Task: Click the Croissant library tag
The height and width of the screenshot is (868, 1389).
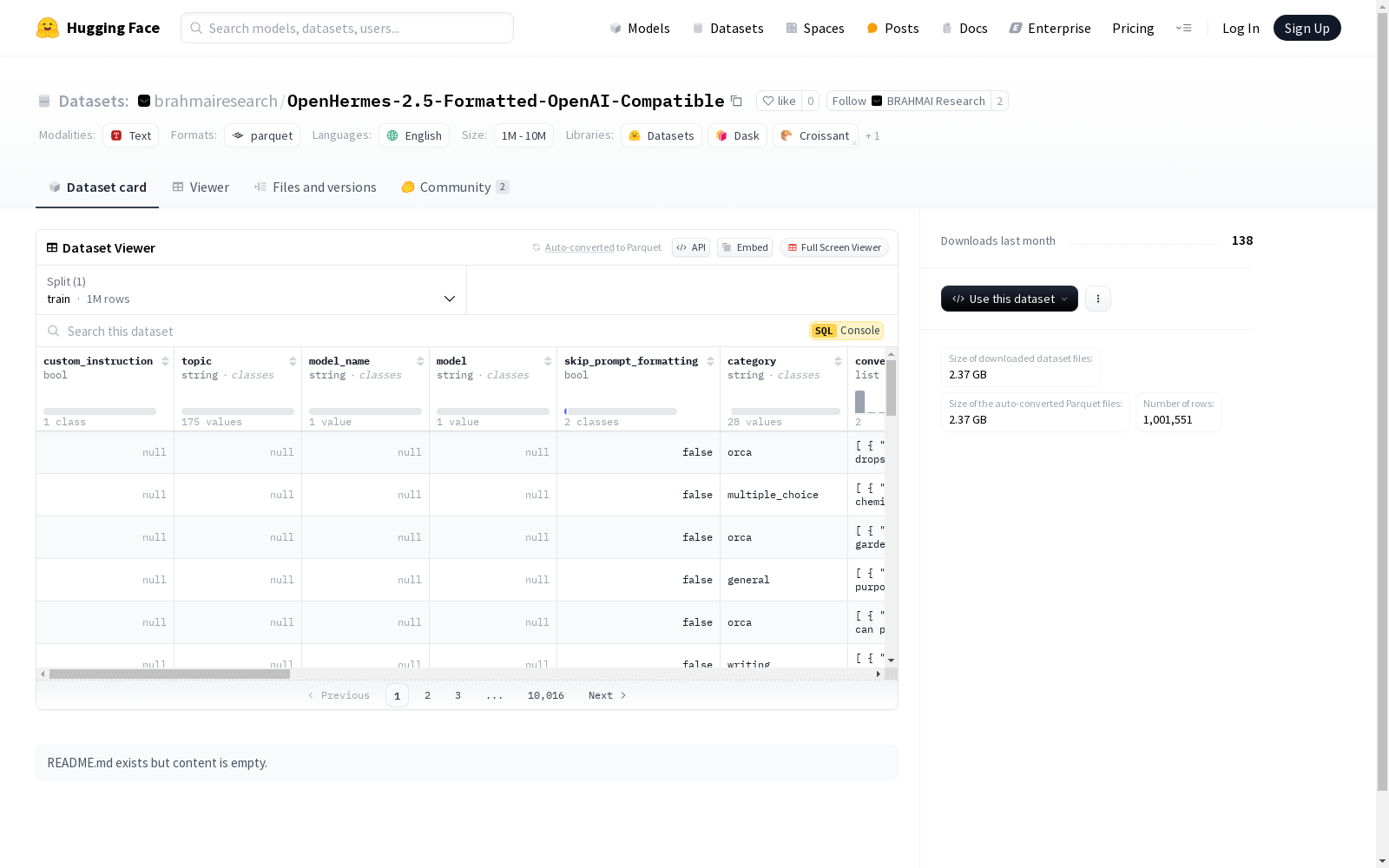Action: point(815,135)
